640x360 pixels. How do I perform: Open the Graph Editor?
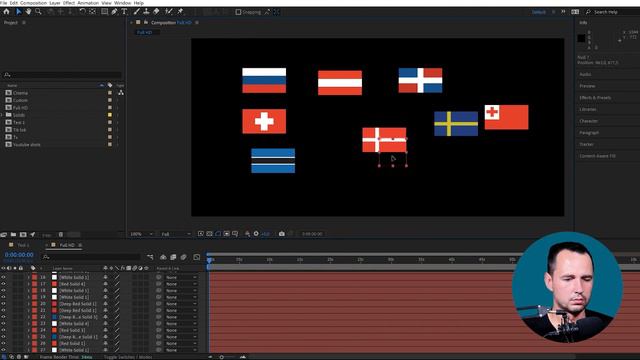[x=197, y=257]
